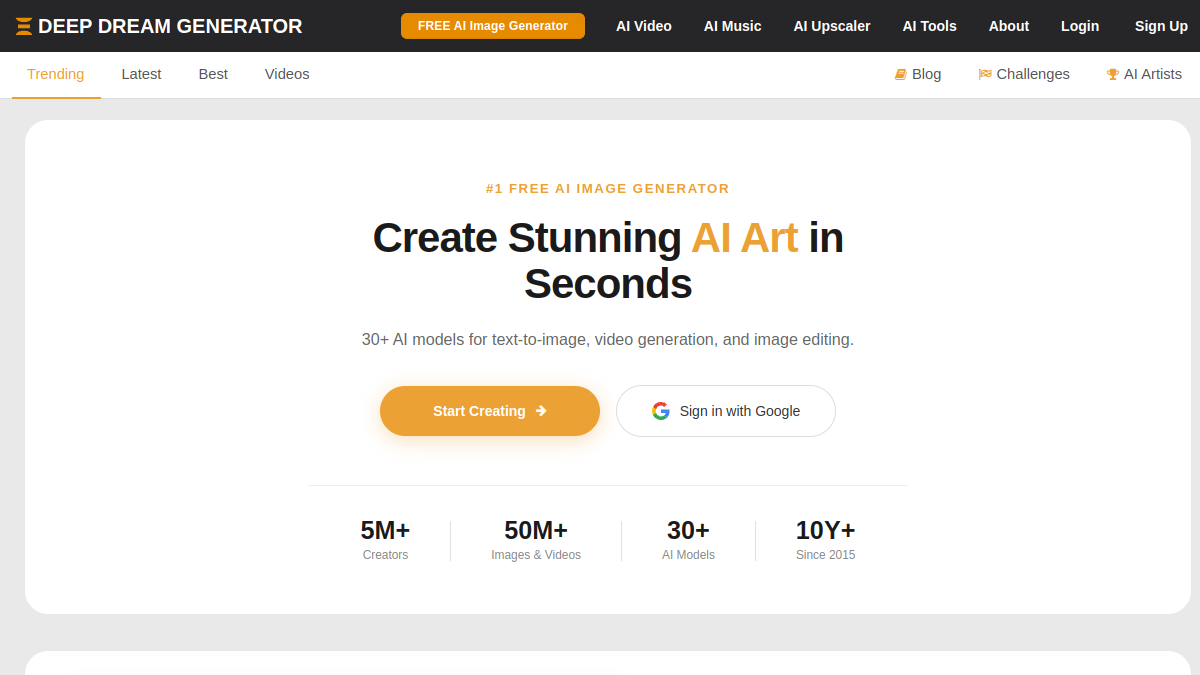The width and height of the screenshot is (1200, 675).
Task: Click the Deep Dream Generator logo icon
Action: [x=24, y=26]
